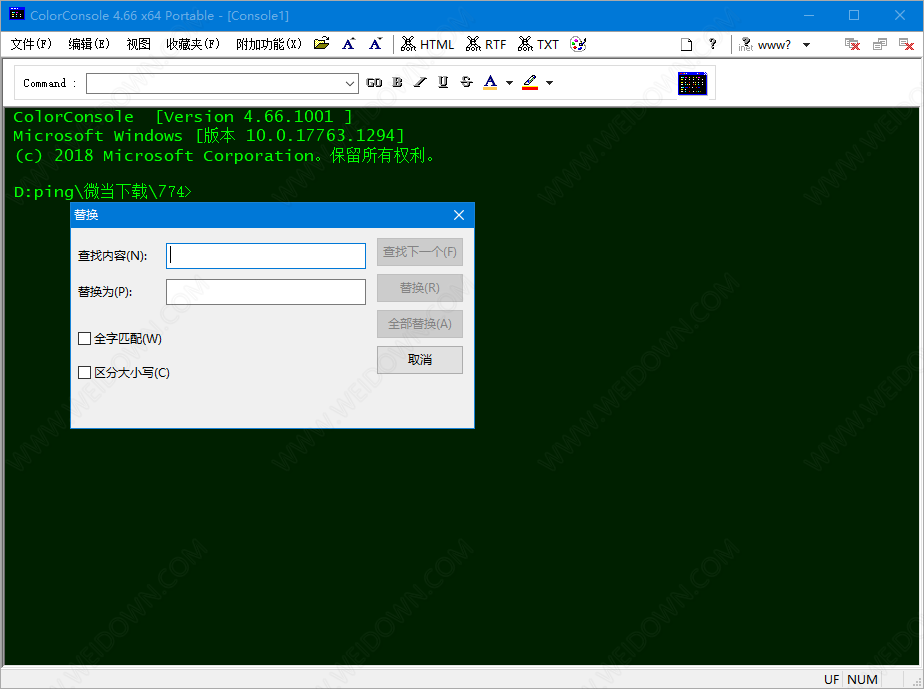924x689 pixels.
Task: Apply the highlight color pen icon
Action: pos(530,83)
